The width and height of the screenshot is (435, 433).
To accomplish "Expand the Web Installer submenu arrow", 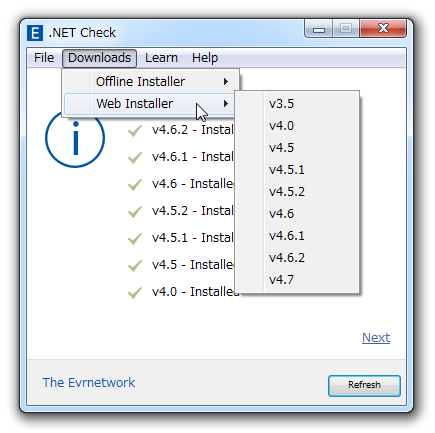I will pyautogui.click(x=226, y=104).
